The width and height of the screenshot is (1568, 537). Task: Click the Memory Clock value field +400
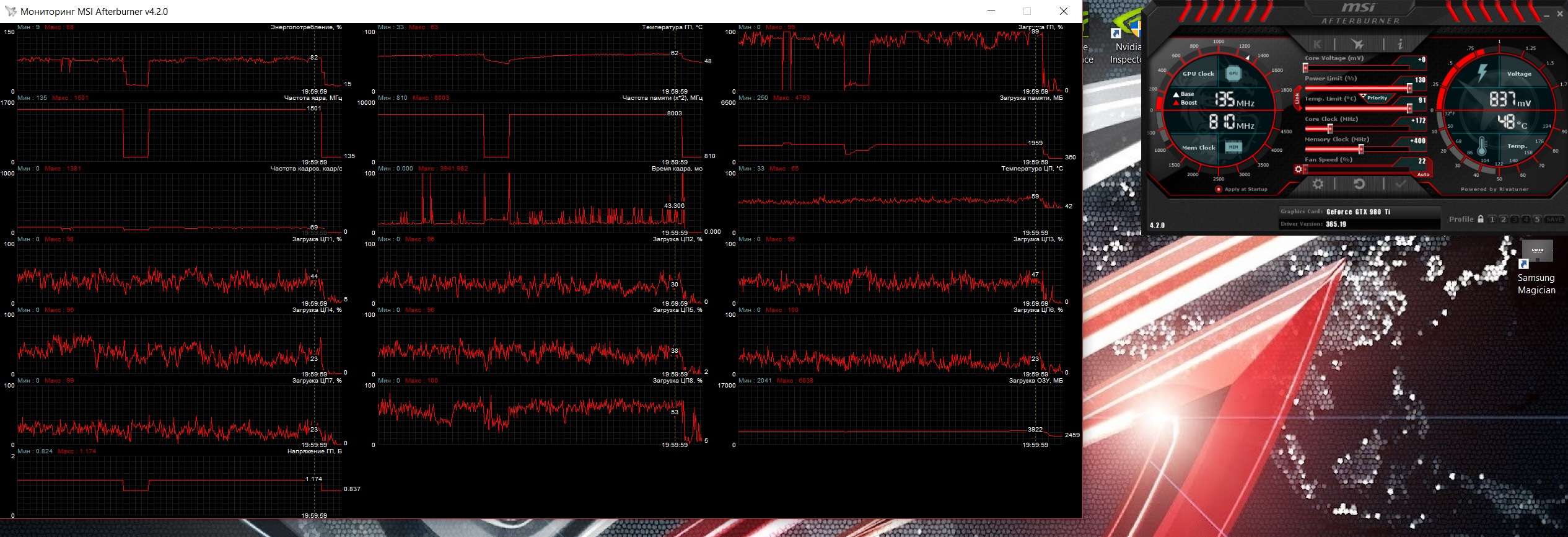pyautogui.click(x=1417, y=141)
